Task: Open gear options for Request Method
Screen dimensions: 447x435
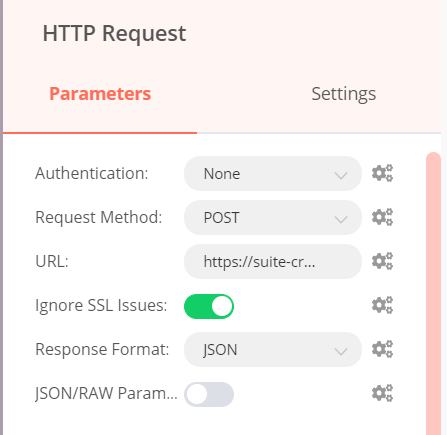Action: [382, 217]
